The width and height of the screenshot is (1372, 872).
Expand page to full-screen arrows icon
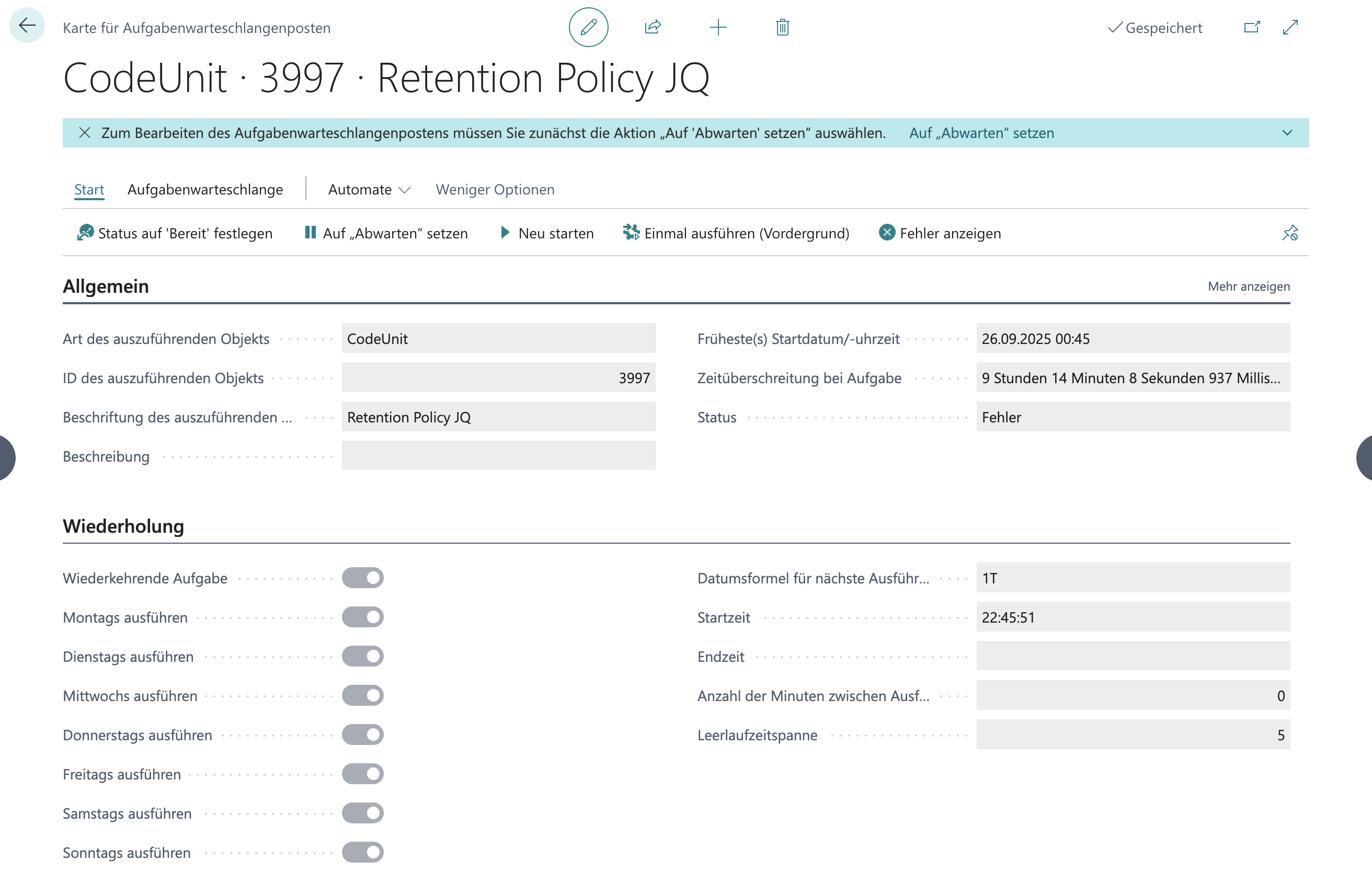click(1290, 27)
